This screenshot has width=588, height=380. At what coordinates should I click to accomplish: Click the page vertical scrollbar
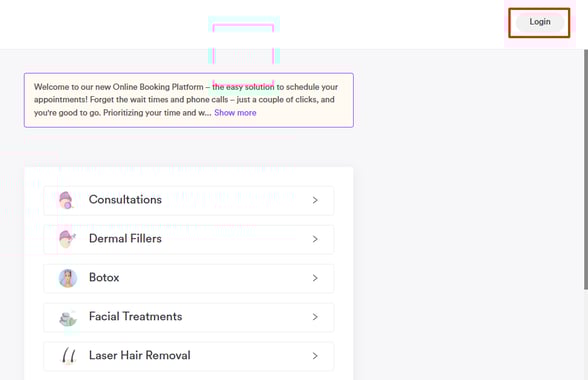586,170
